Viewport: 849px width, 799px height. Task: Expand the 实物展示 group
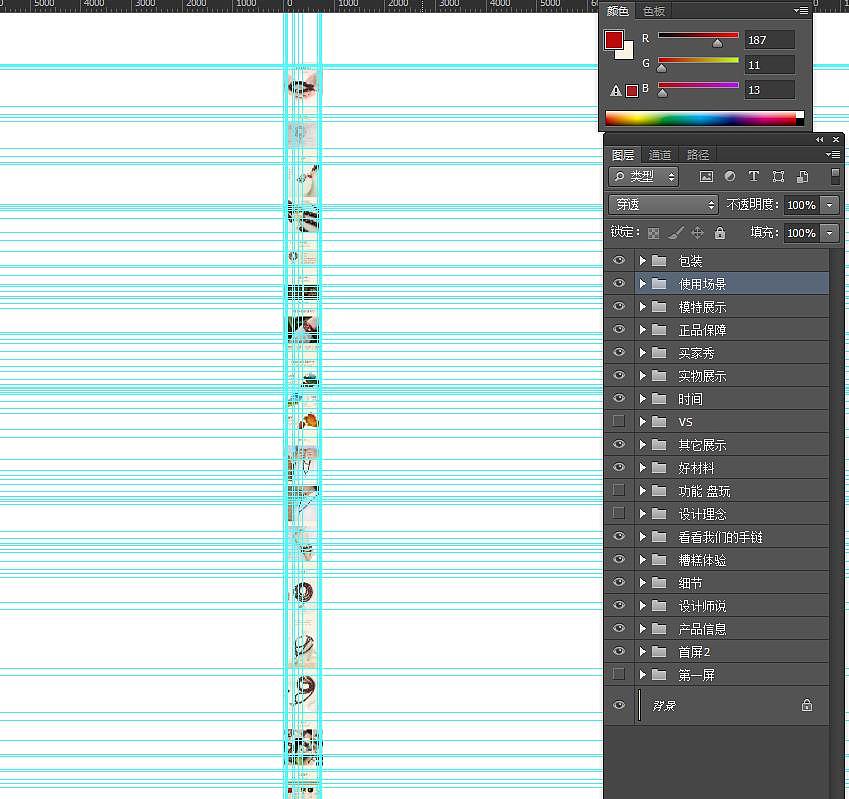(x=643, y=376)
